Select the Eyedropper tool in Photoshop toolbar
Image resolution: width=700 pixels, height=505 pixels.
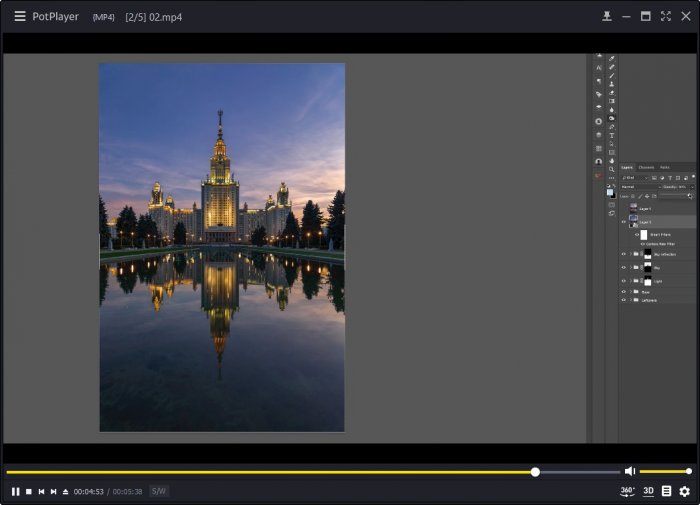click(612, 58)
